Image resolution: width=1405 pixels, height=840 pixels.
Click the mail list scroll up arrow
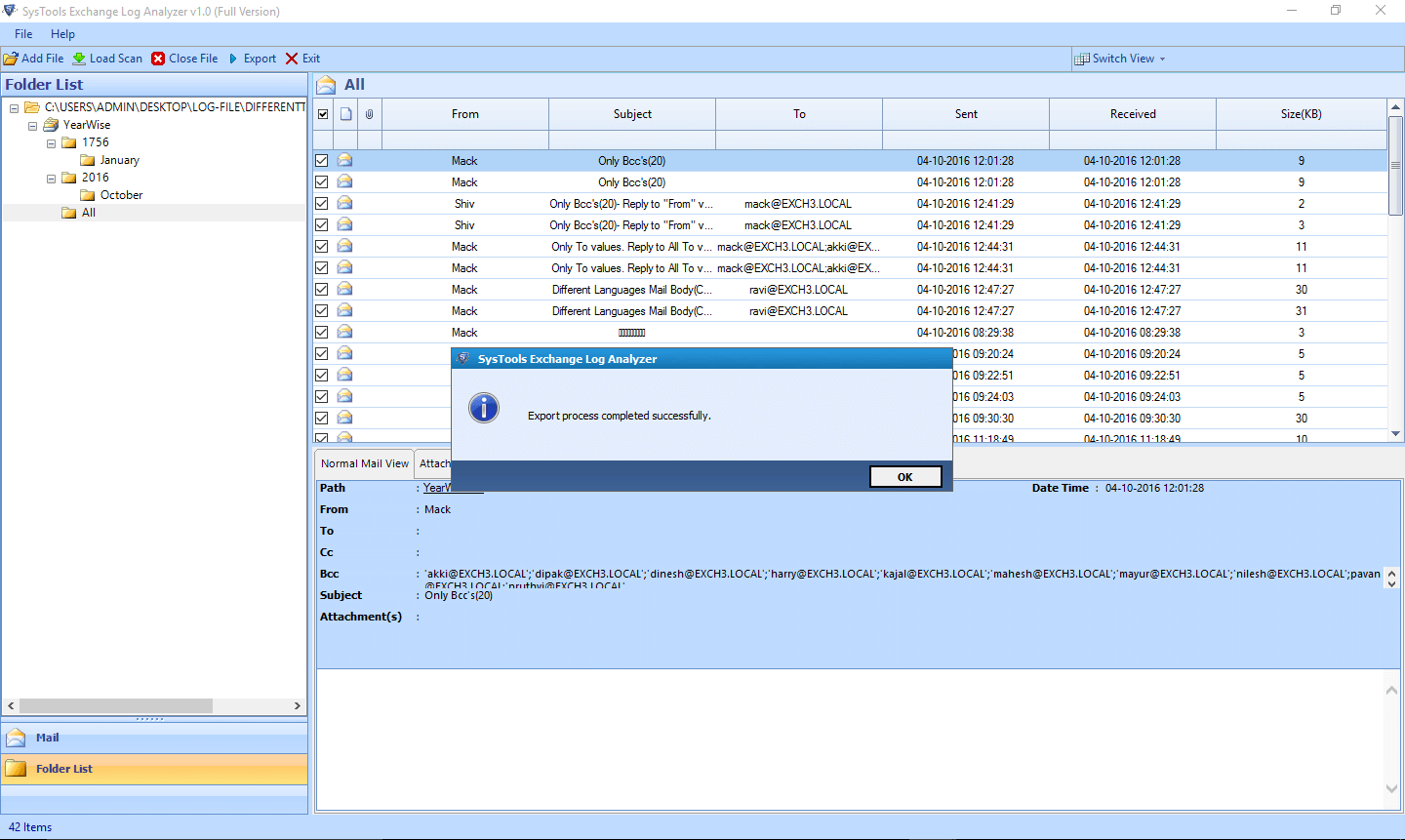(x=1395, y=106)
